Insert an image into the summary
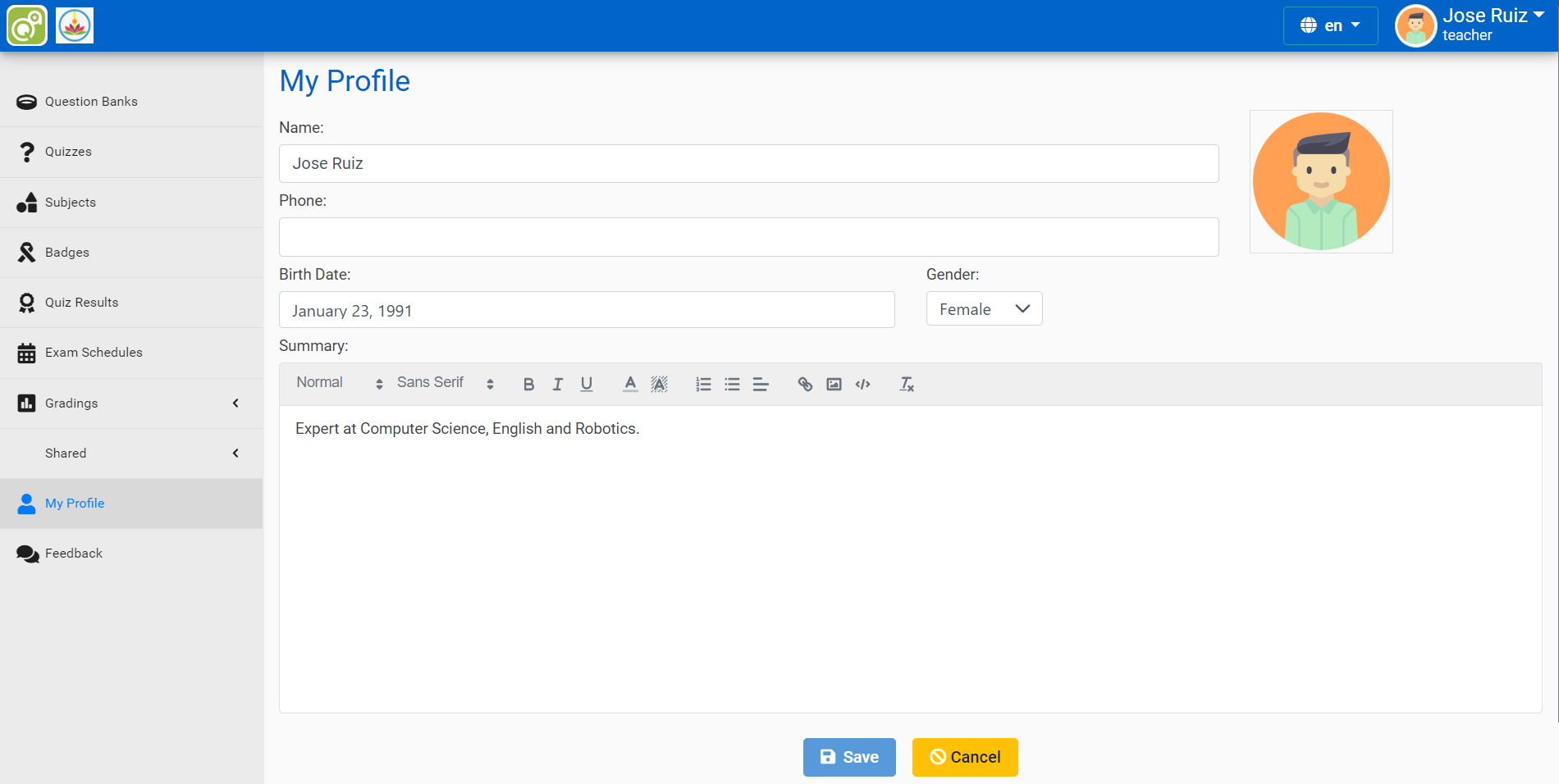 [x=834, y=384]
